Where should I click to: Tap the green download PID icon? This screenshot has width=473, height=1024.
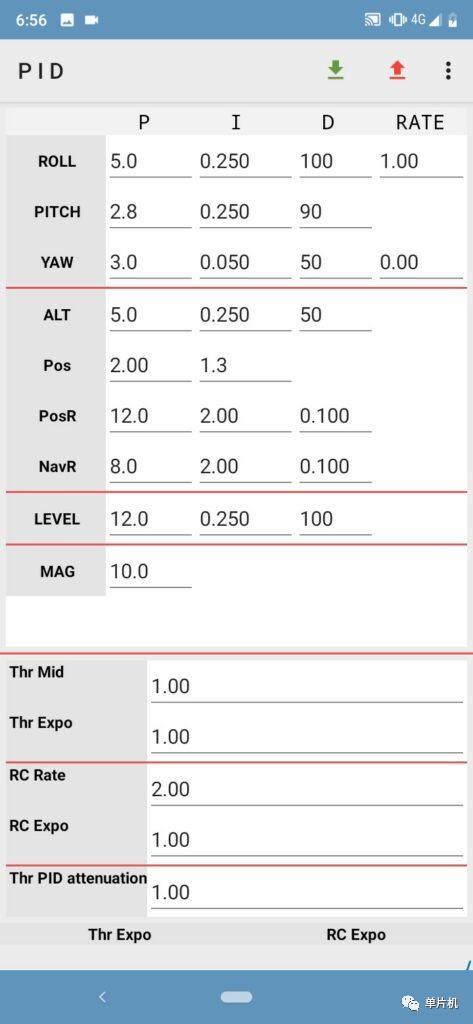click(x=335, y=70)
